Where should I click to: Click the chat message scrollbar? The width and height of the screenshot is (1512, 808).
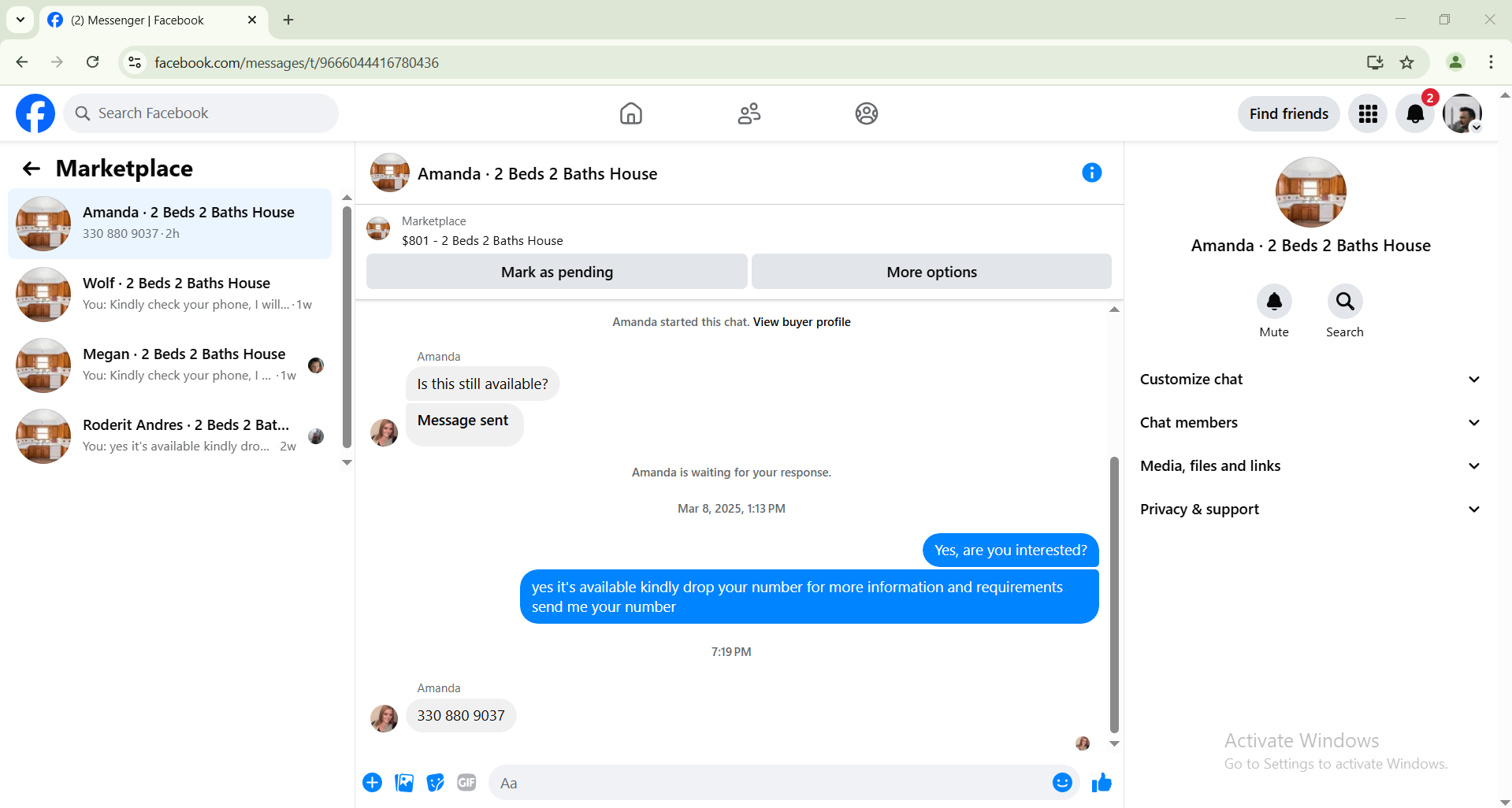(1114, 595)
